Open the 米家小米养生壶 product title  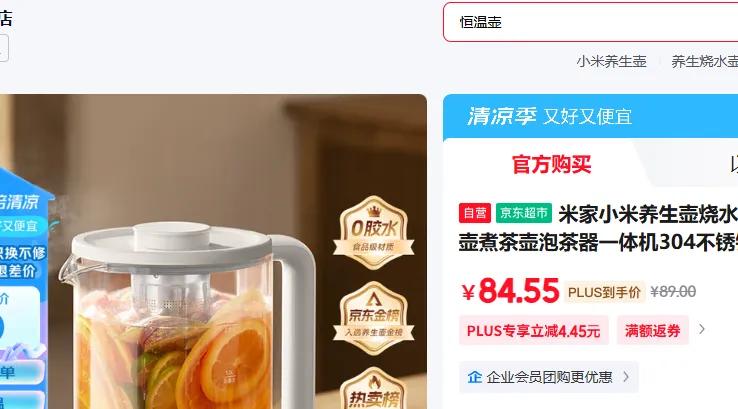[x=599, y=228]
